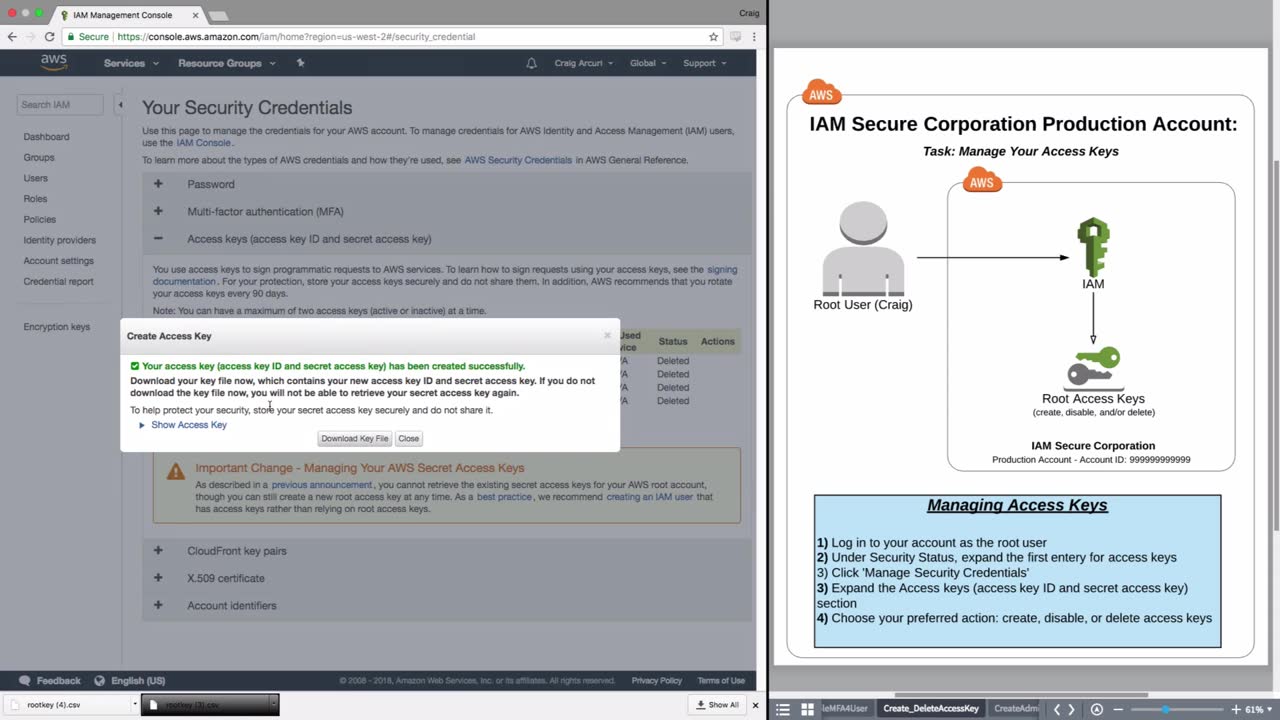This screenshot has height=720, width=1280.
Task: Open Roles in the IAM sidebar
Action: (x=35, y=199)
